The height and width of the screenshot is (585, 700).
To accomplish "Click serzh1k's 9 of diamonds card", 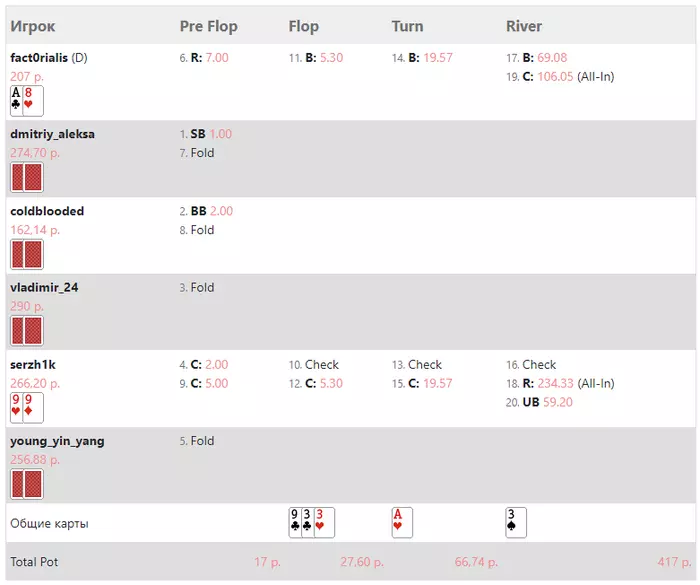I will coord(33,407).
